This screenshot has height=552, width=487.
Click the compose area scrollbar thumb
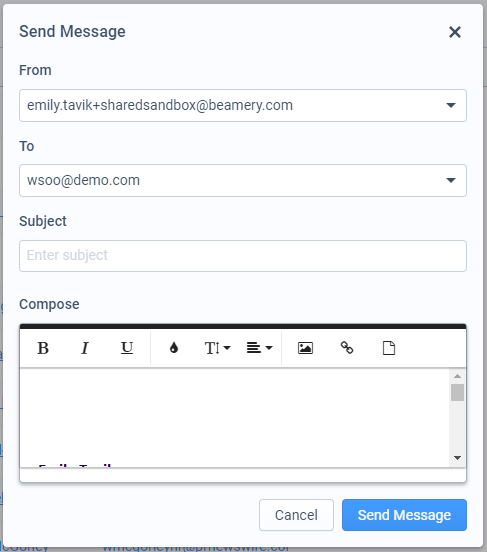(x=457, y=393)
